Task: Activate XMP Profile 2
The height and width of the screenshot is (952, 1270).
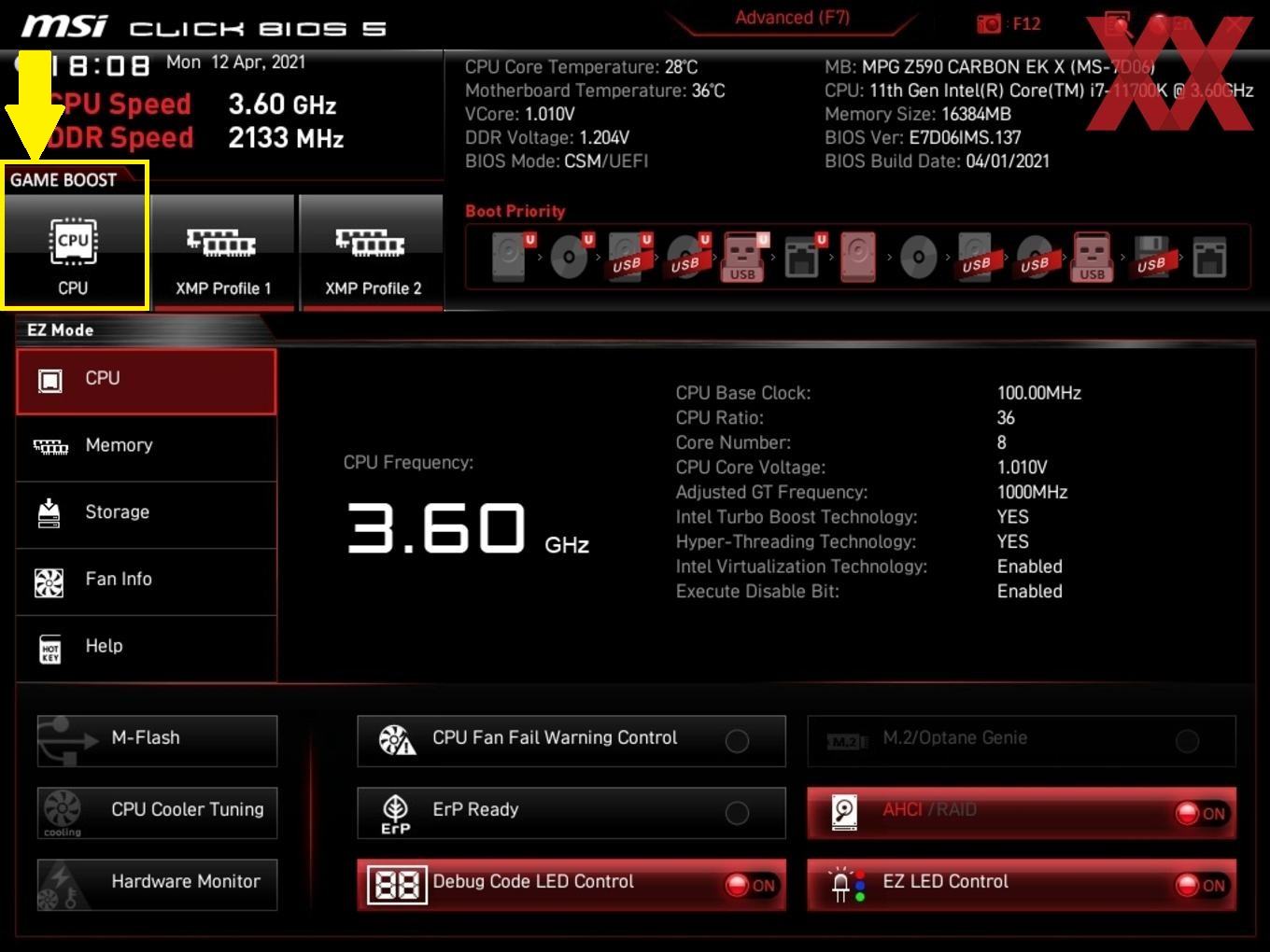Action: click(x=372, y=252)
